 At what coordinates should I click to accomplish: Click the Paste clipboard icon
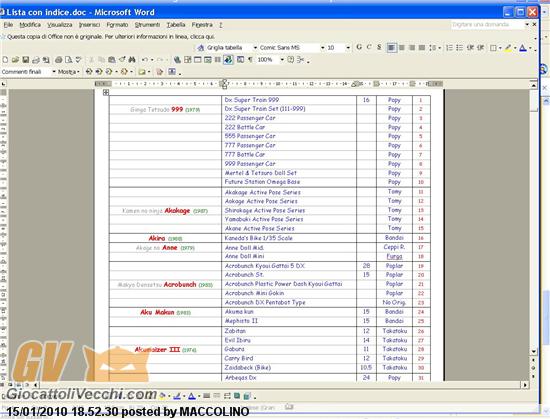112,60
